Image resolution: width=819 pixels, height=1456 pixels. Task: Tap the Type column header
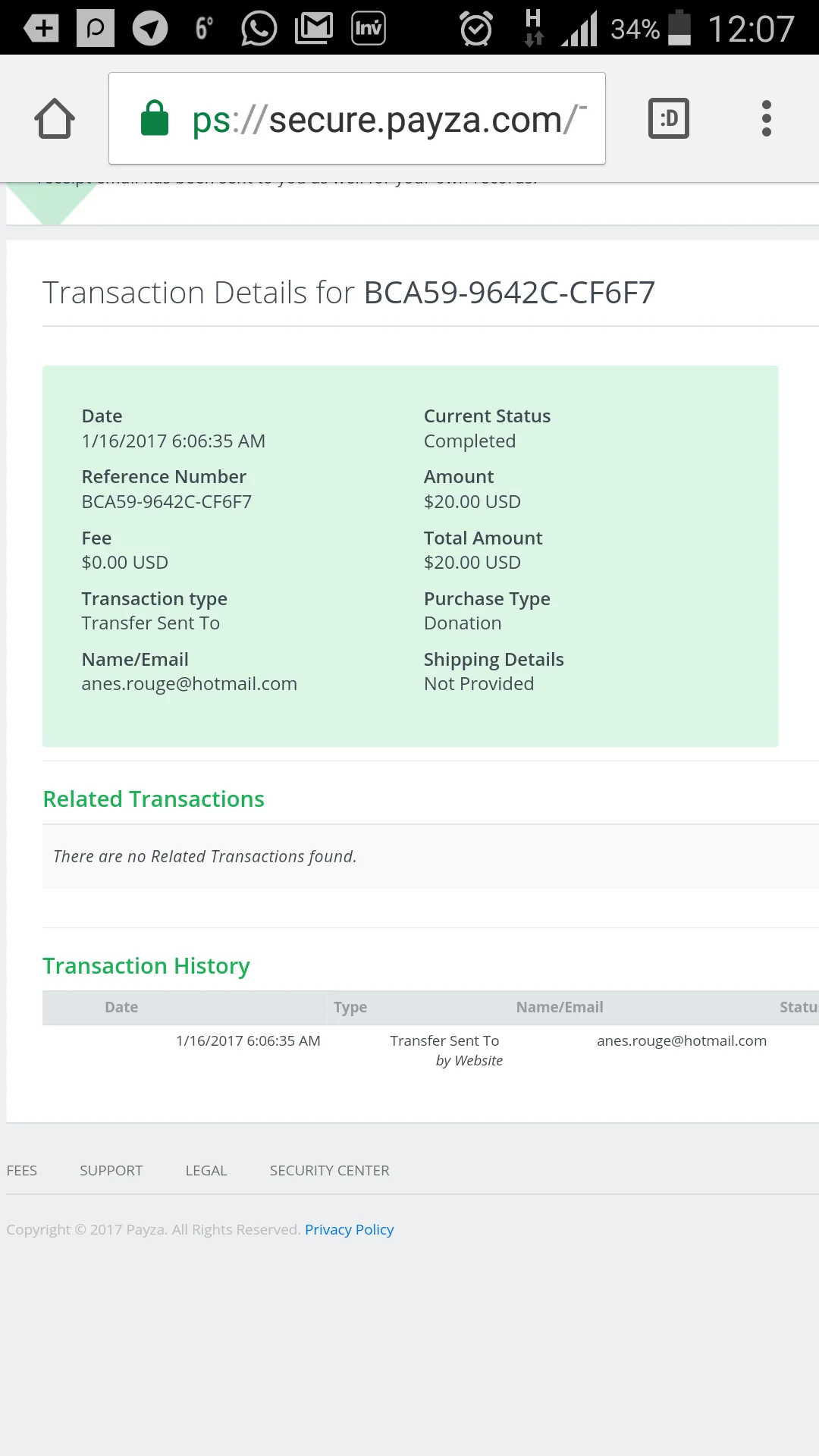(x=350, y=1007)
